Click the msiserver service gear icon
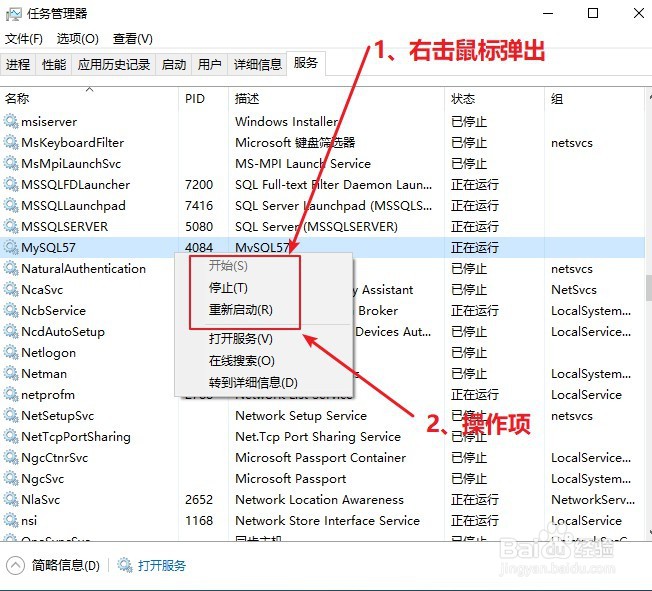 point(11,121)
